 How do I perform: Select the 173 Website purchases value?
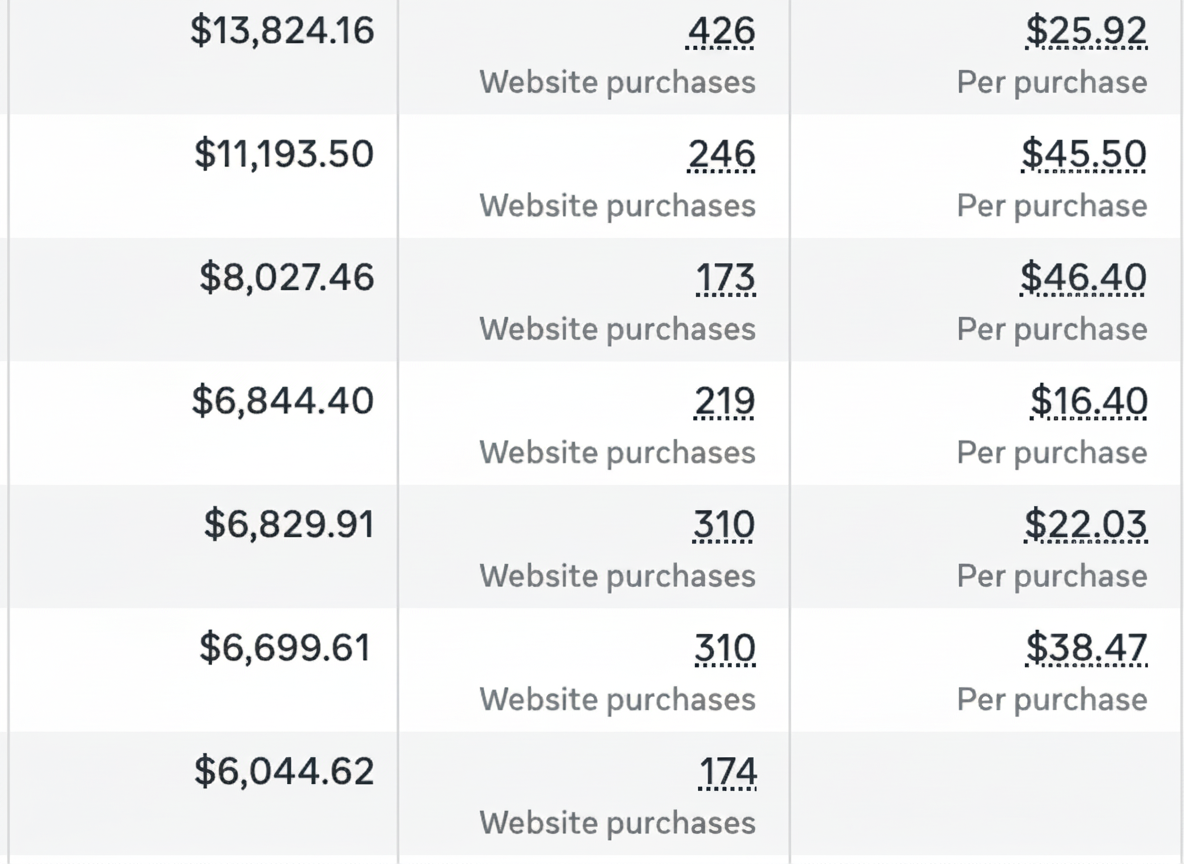click(x=725, y=277)
